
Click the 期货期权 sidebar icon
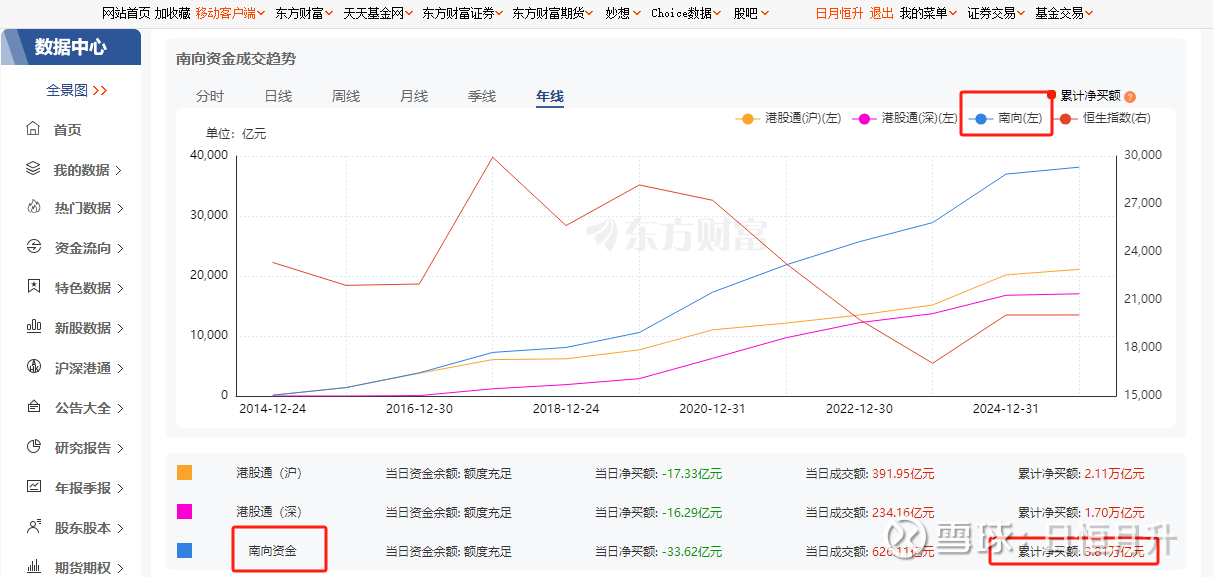click(x=33, y=566)
